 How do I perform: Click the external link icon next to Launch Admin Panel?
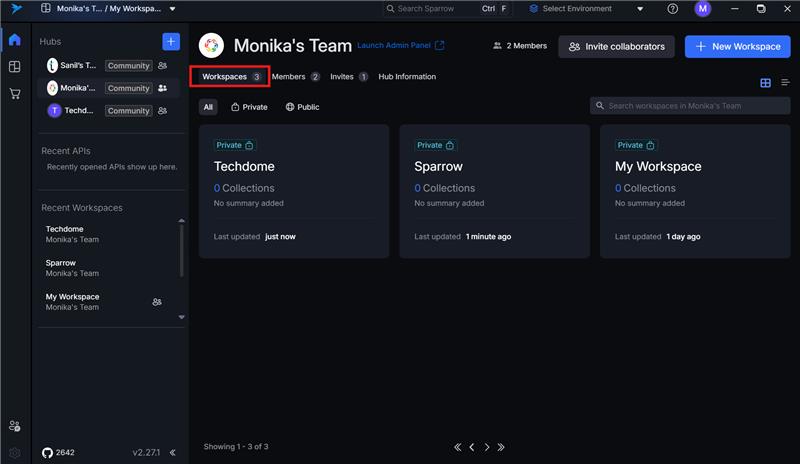coord(439,45)
